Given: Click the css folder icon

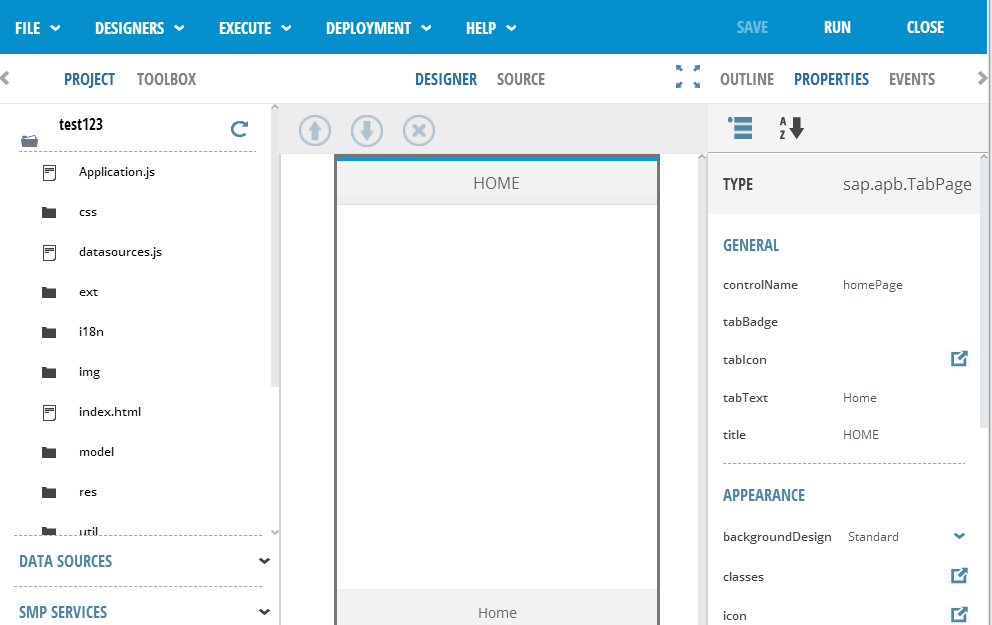Looking at the screenshot, I should pos(49,213).
